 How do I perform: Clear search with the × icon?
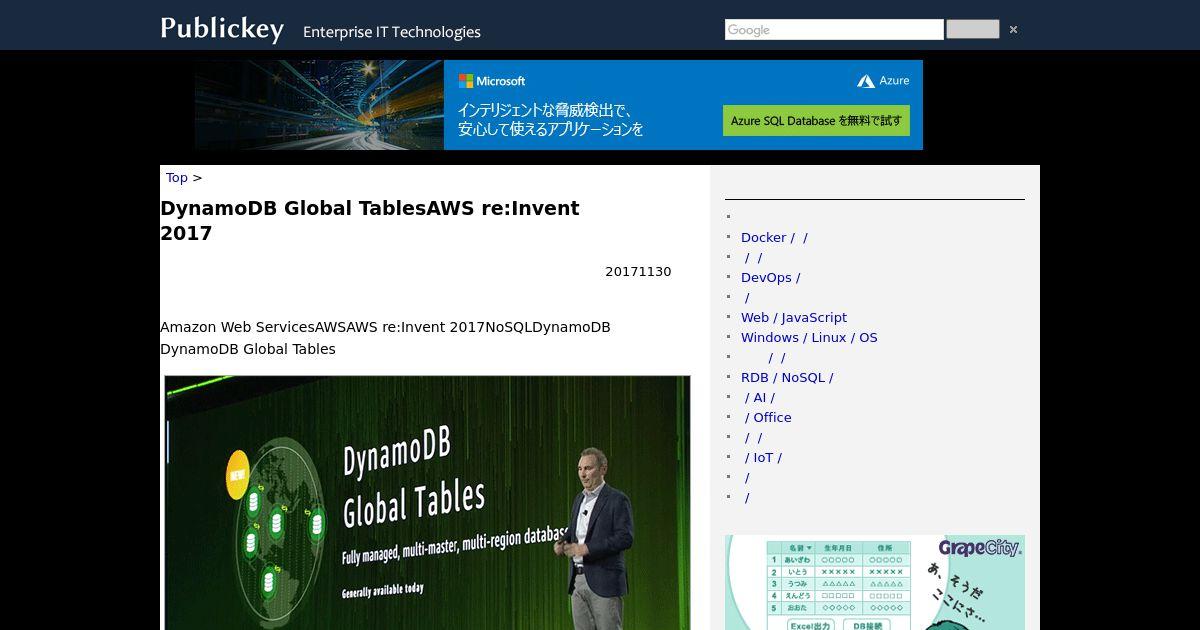point(1013,30)
